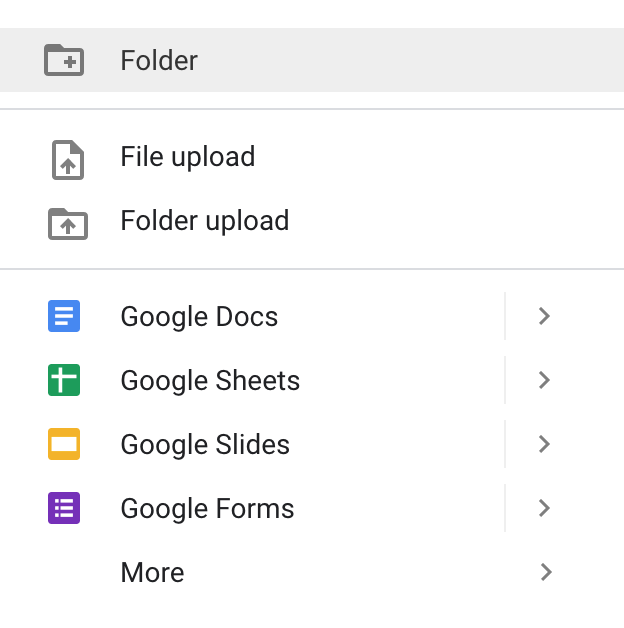The image size is (624, 628).
Task: Create a new Google Sheets spreadsheet
Action: (252, 380)
